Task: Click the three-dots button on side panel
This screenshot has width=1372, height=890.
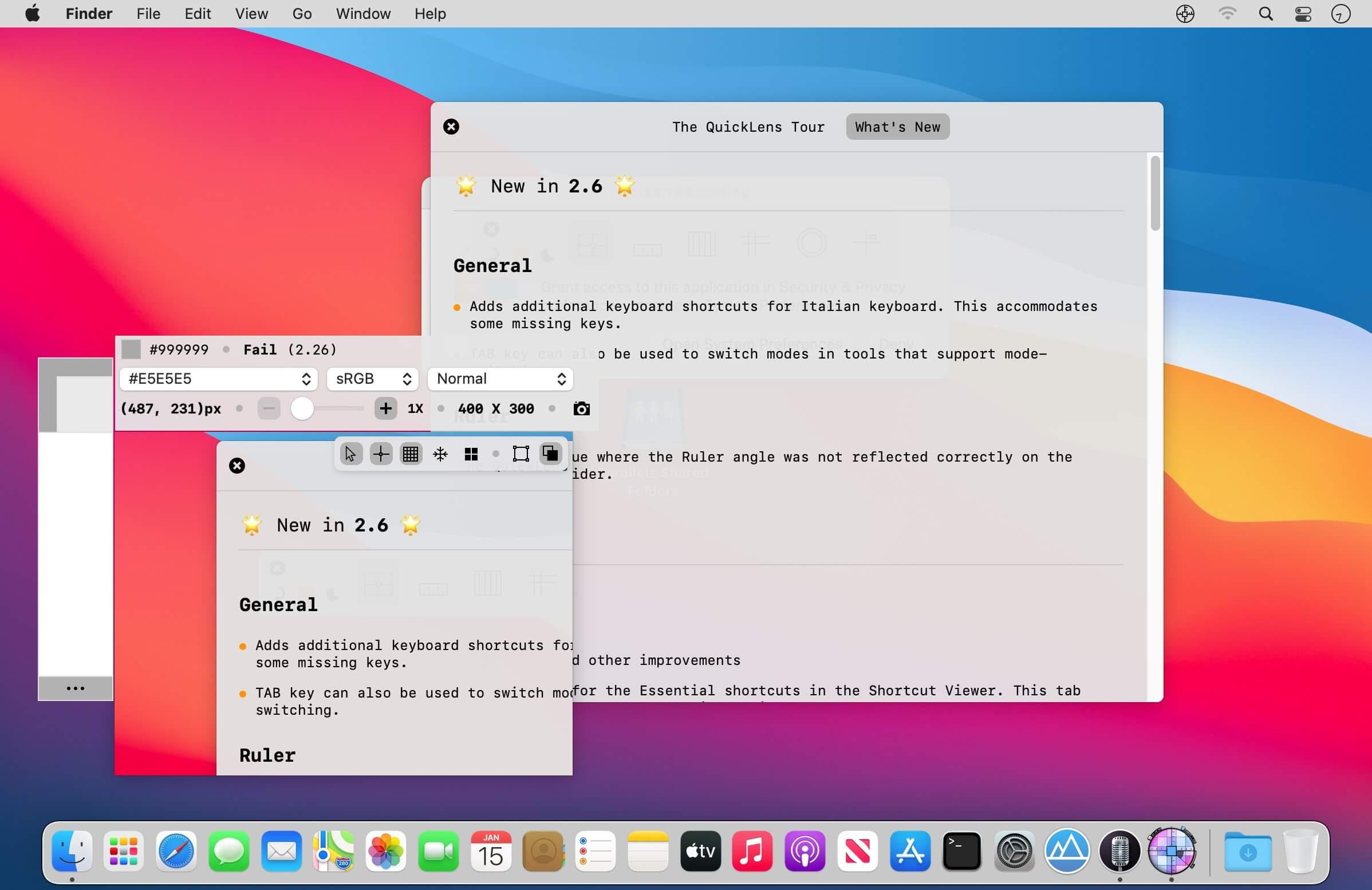Action: pos(76,688)
